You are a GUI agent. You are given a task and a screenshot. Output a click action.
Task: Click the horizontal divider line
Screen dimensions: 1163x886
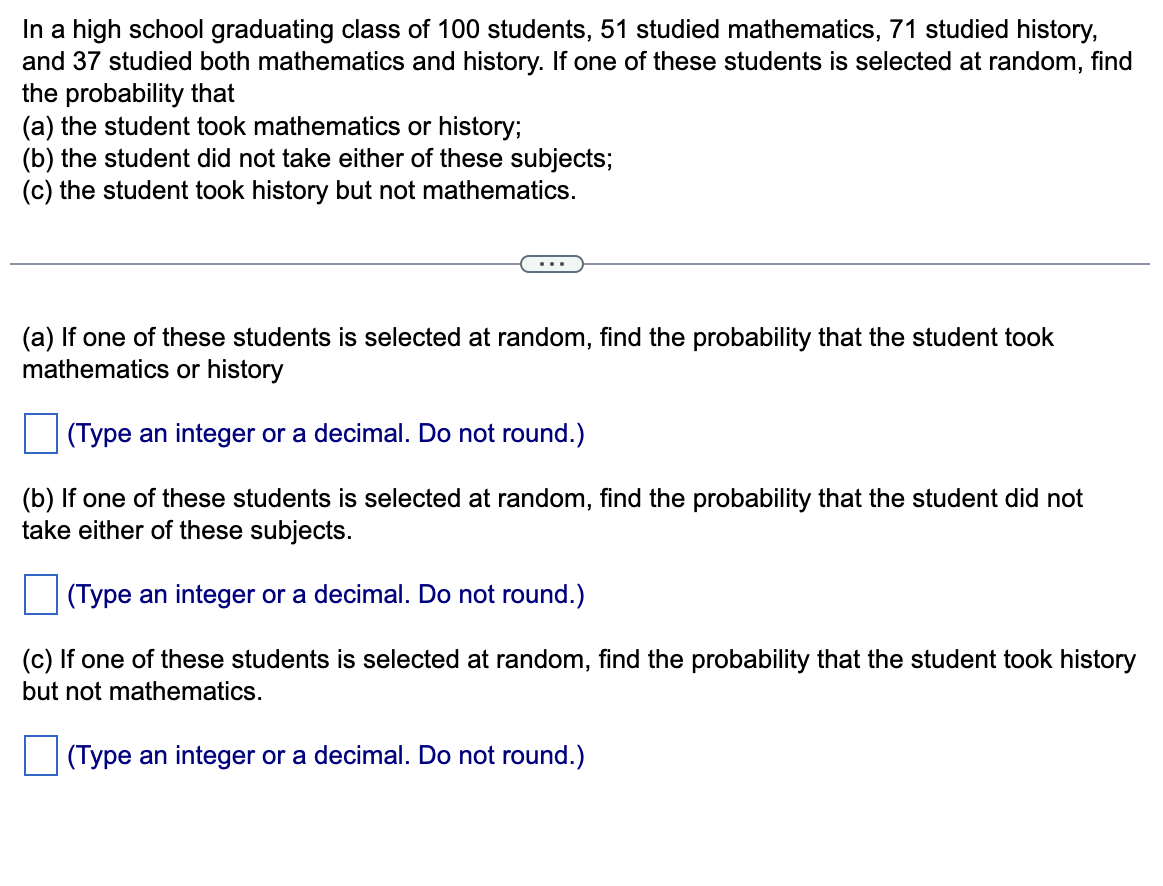(250, 264)
